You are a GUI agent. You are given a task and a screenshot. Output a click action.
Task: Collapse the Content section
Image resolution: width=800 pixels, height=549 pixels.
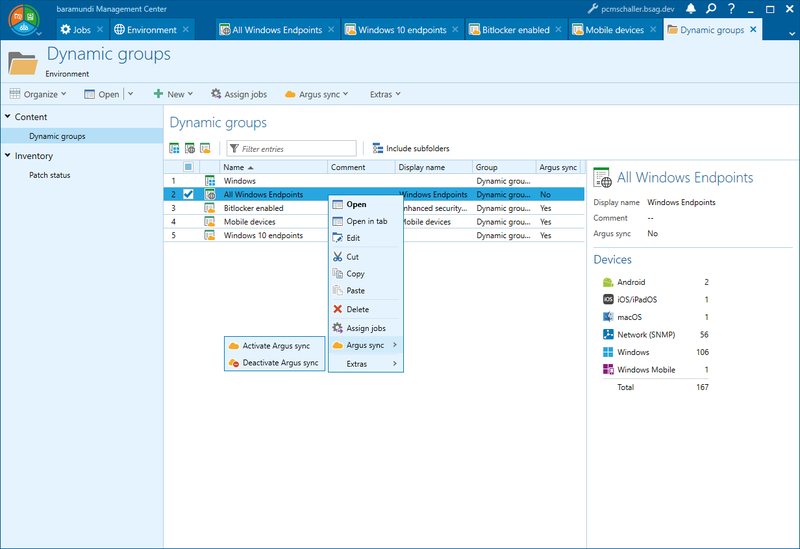point(8,116)
